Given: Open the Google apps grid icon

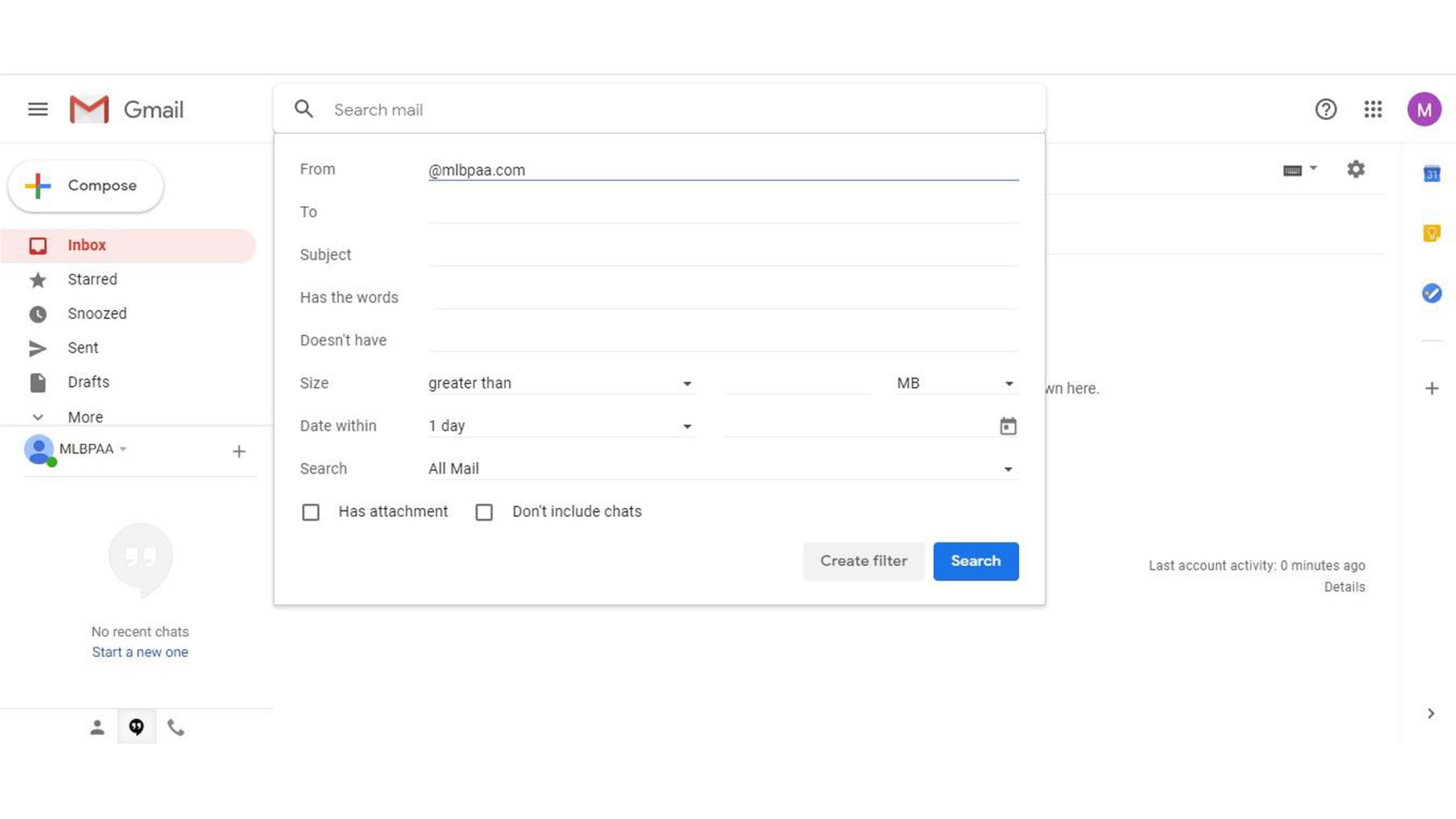Looking at the screenshot, I should coord(1373,109).
